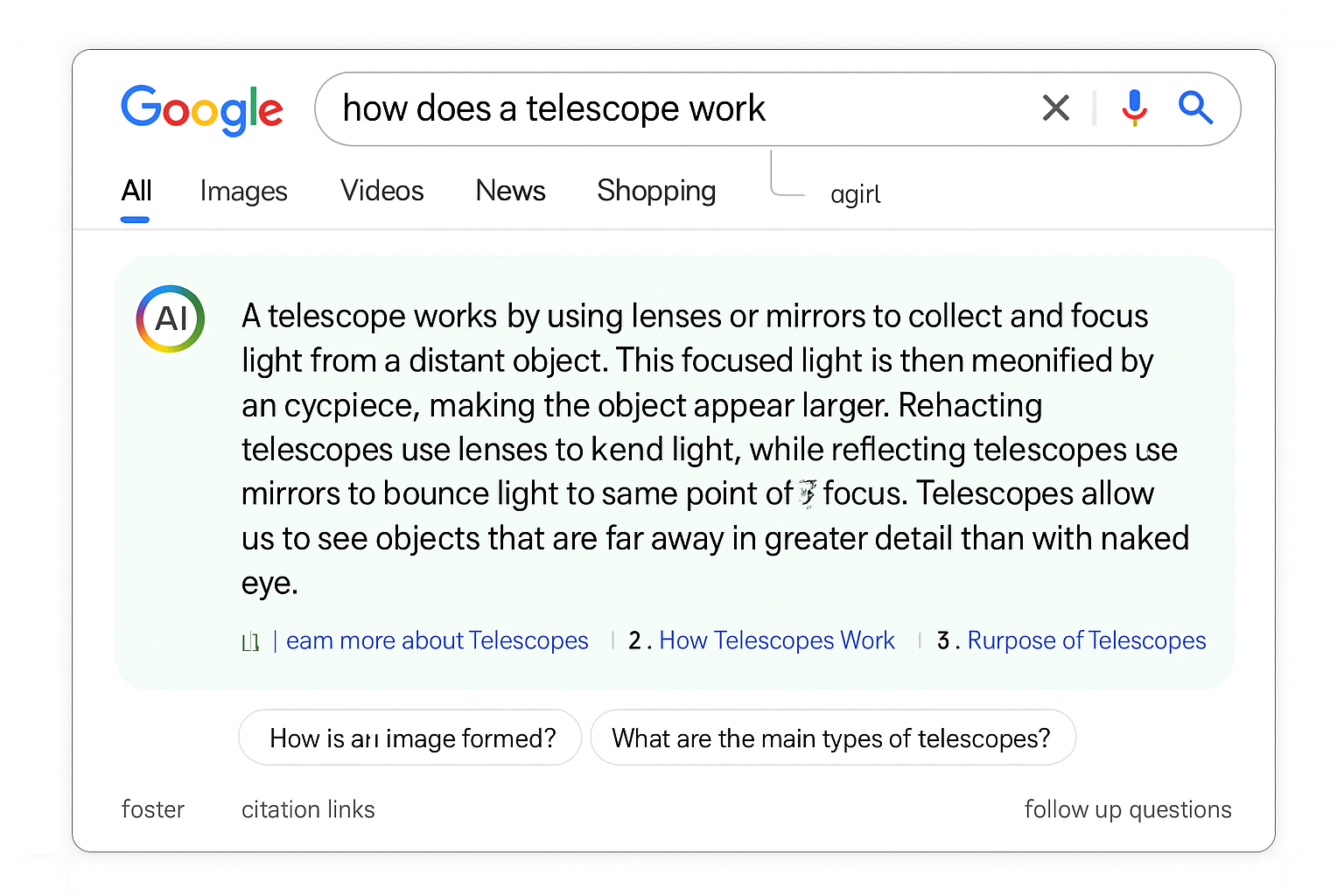Click the AI overview badge icon

pyautogui.click(x=171, y=319)
